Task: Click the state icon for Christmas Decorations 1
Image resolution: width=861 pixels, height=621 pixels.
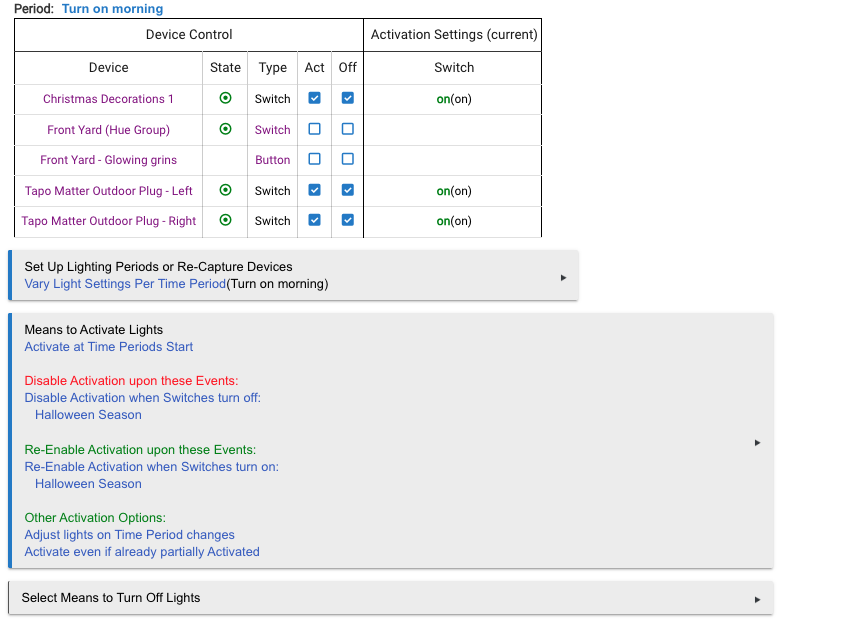Action: click(225, 98)
